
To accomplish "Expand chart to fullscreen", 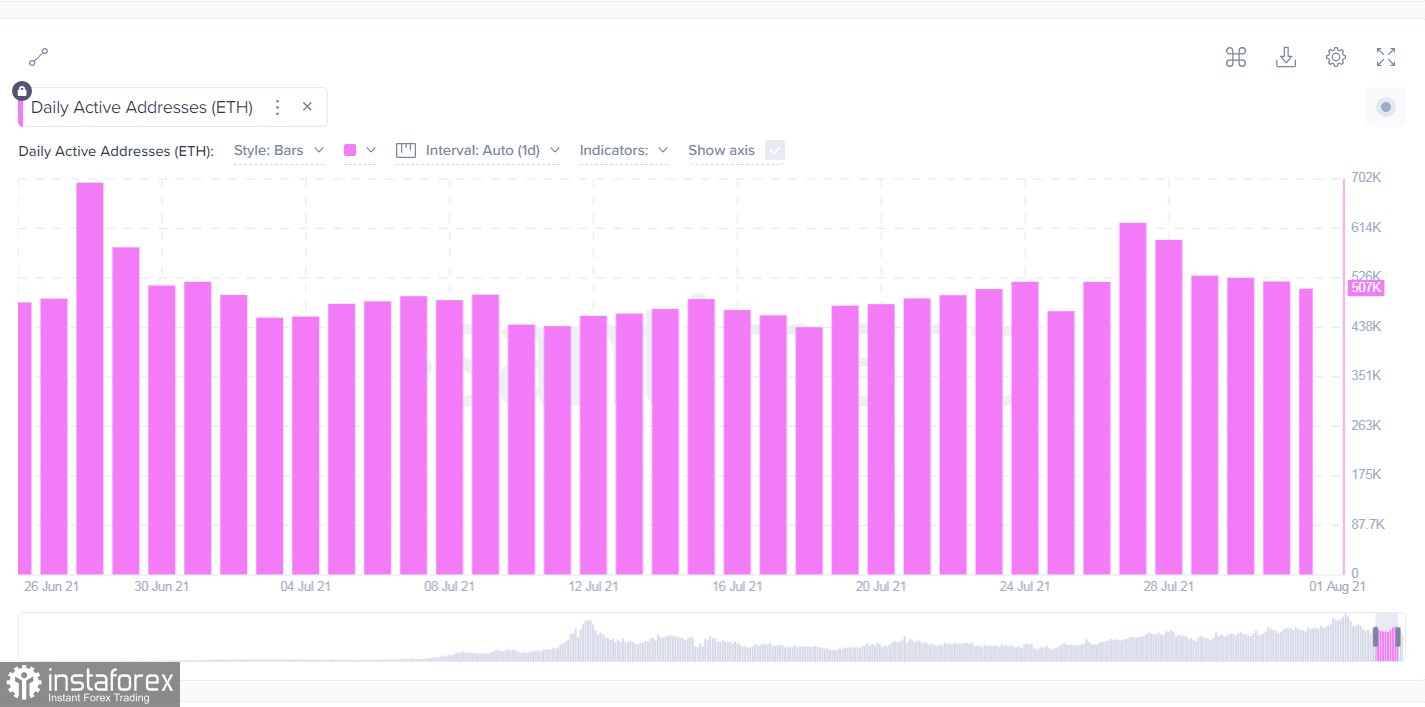I will [1386, 57].
